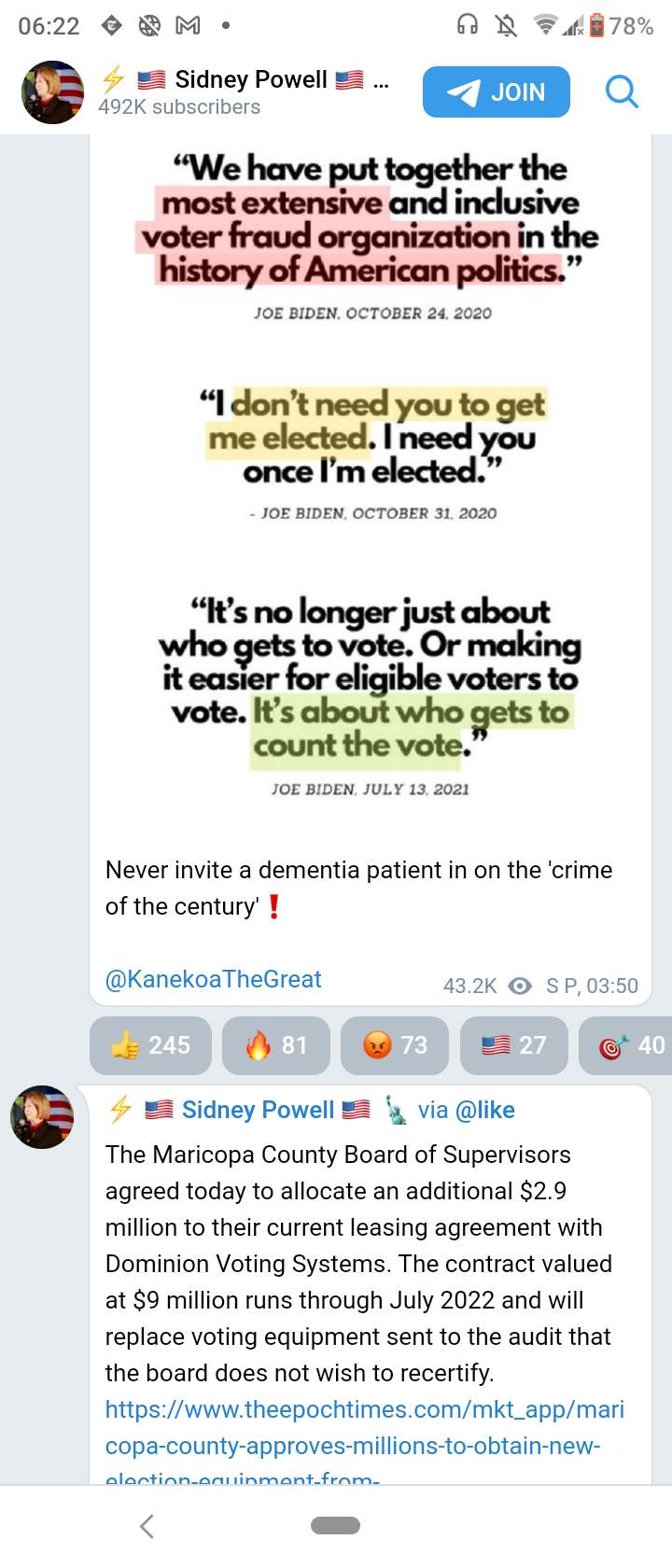Open the channel title Sidney Powell info
Viewport: 672px width, 1568px height.
tap(250, 80)
